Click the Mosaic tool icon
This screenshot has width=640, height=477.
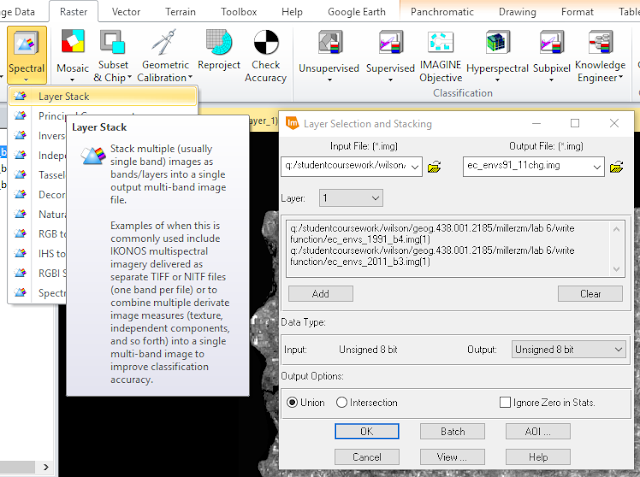click(73, 41)
